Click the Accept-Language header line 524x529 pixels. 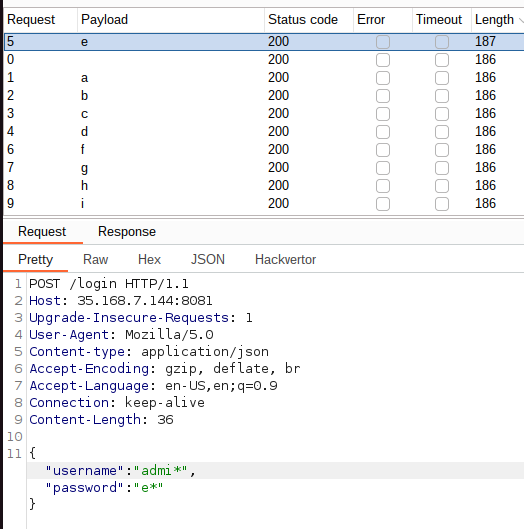(153, 386)
